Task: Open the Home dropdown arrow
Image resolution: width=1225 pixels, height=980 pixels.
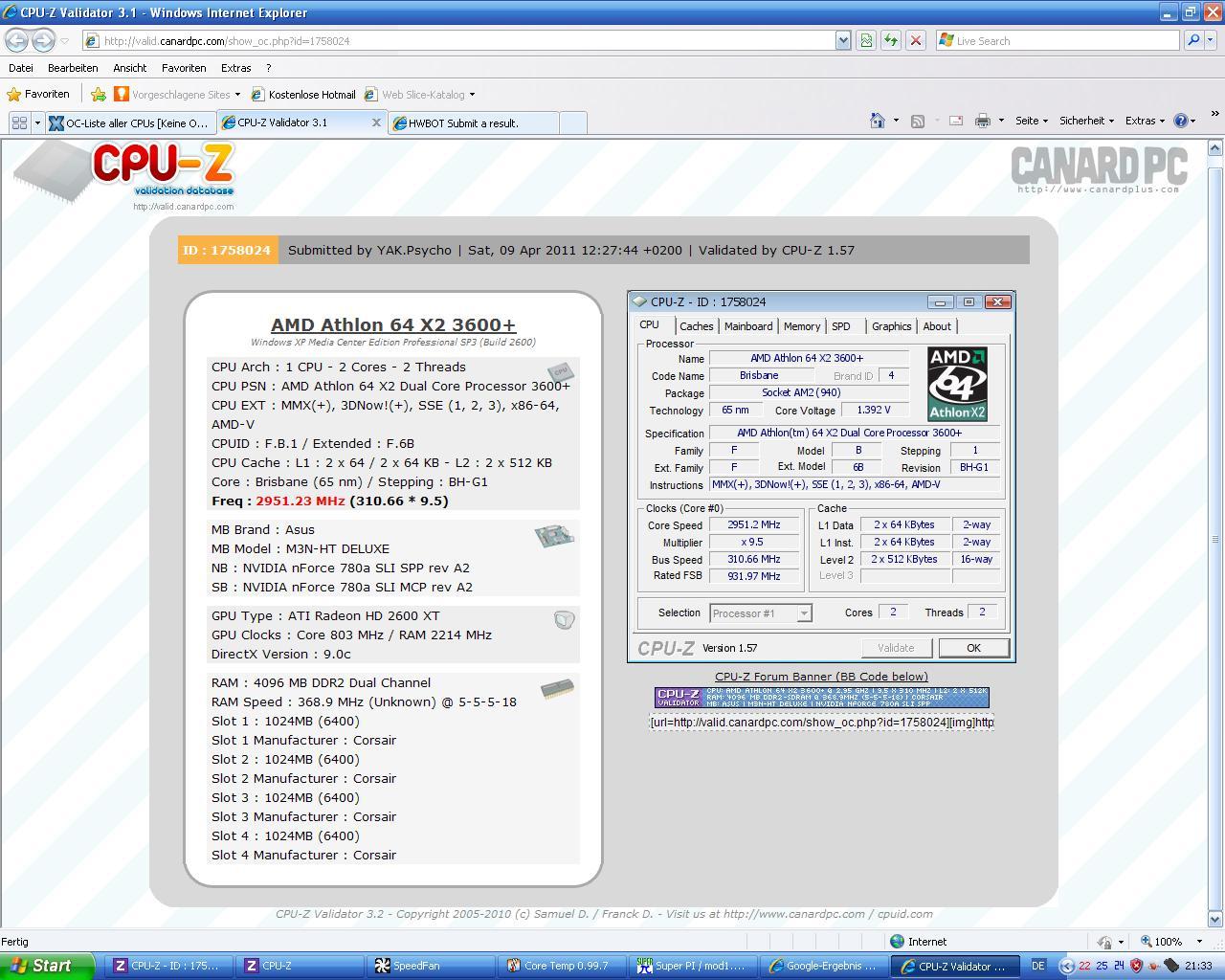Action: [896, 121]
